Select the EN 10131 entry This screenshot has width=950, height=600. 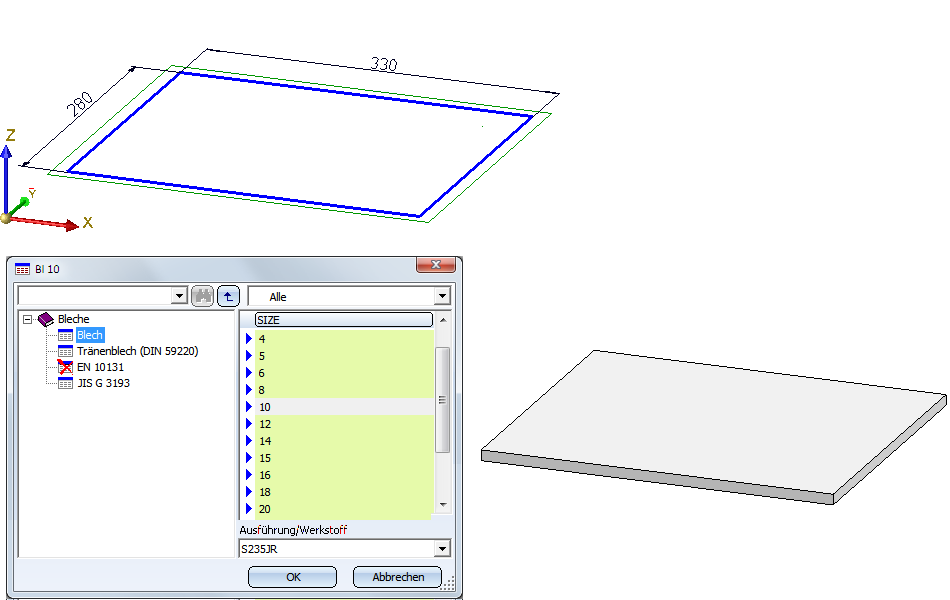click(100, 367)
